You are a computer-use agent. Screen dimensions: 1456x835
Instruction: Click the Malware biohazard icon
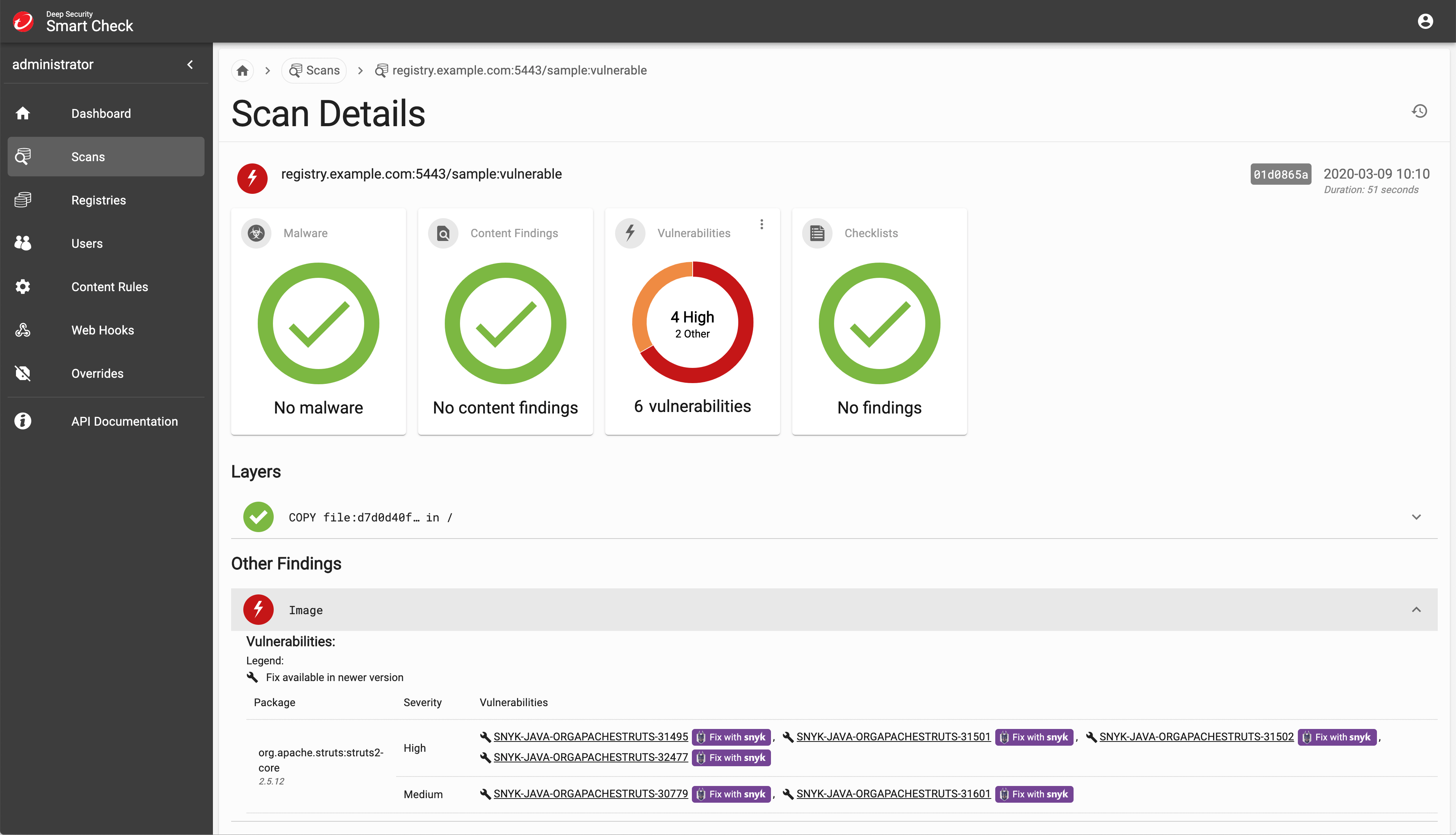click(x=256, y=233)
